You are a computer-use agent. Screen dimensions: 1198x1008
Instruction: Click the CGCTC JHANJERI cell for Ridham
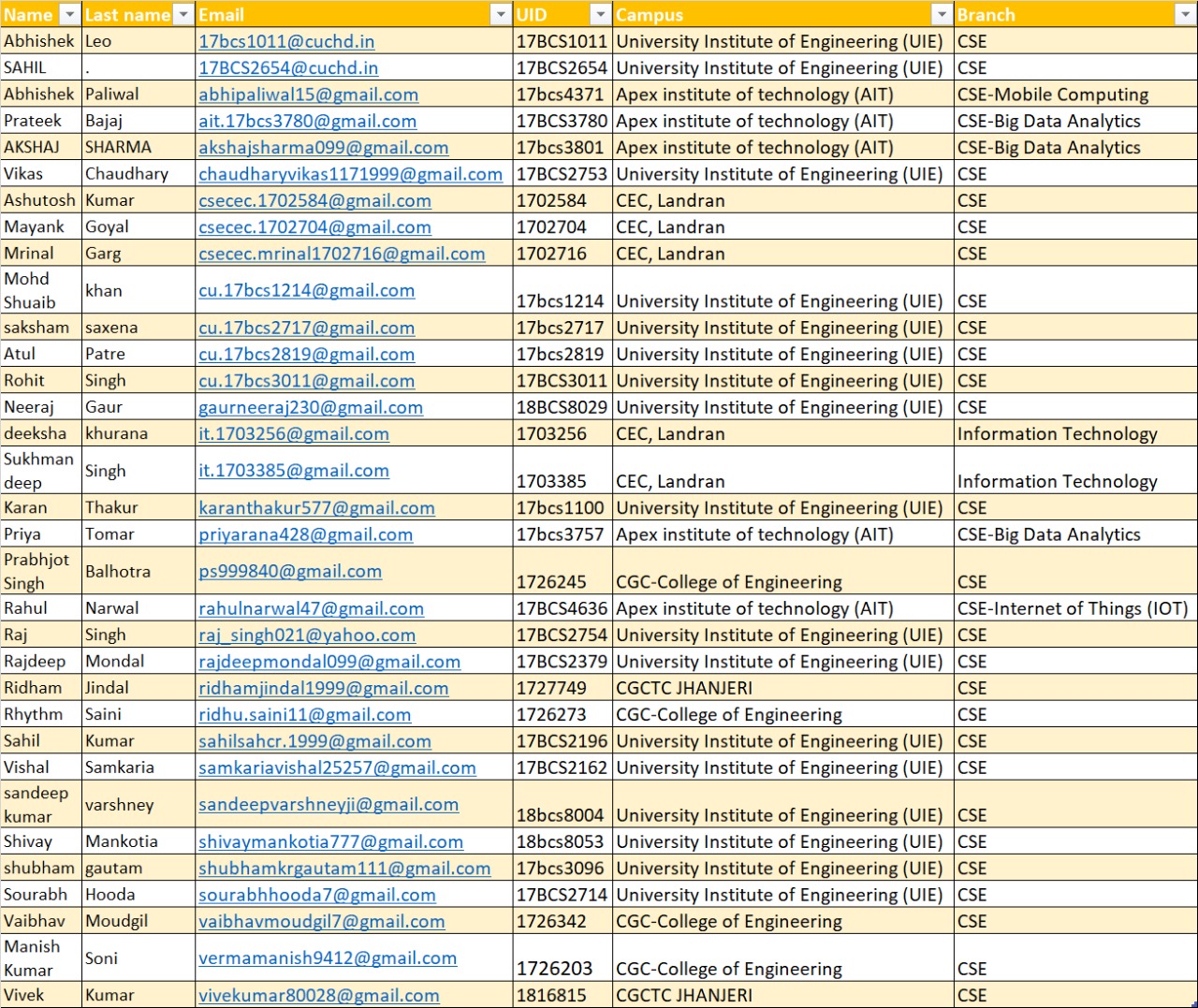click(683, 688)
